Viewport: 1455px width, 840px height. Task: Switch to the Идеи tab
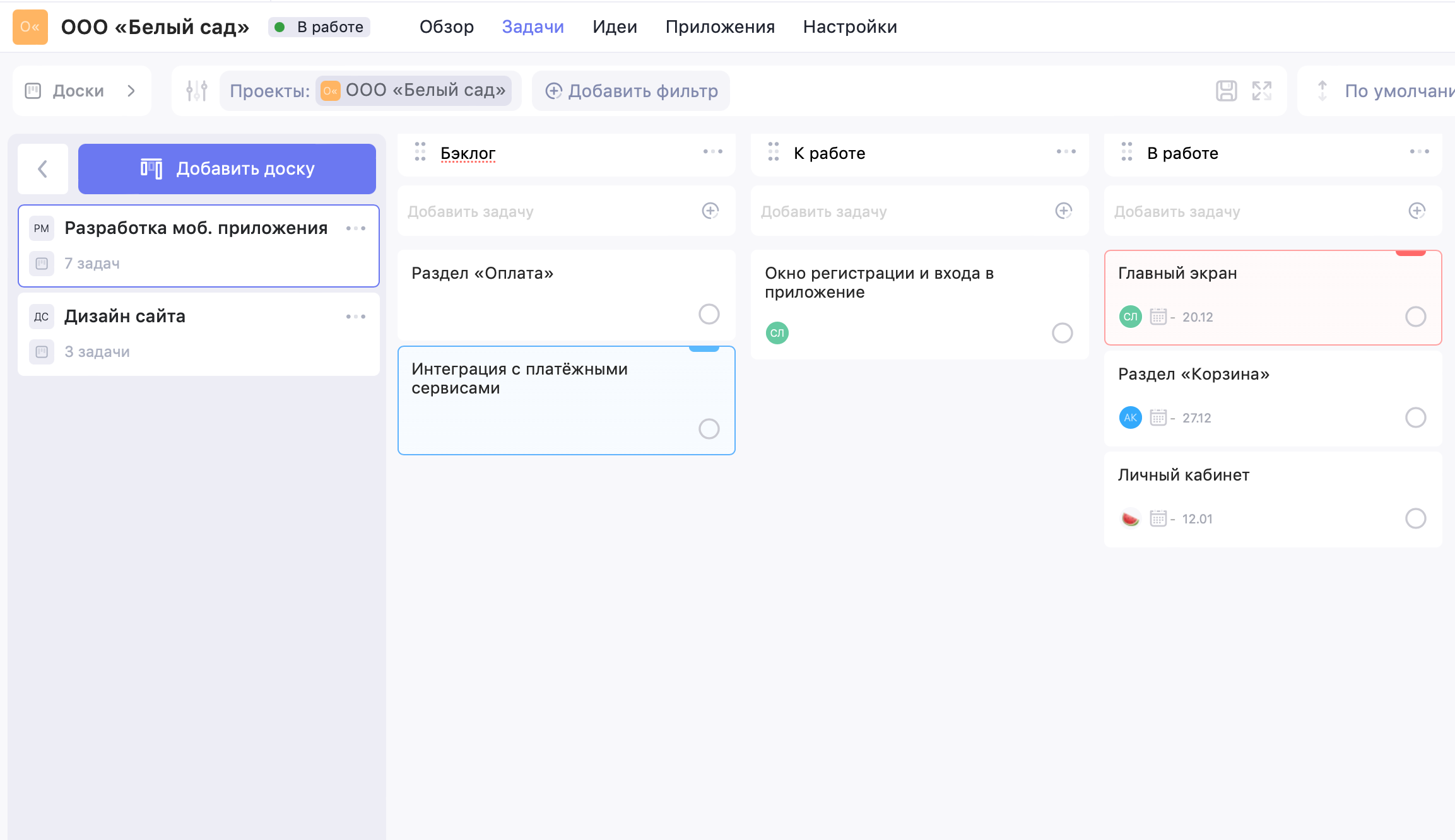click(x=614, y=26)
